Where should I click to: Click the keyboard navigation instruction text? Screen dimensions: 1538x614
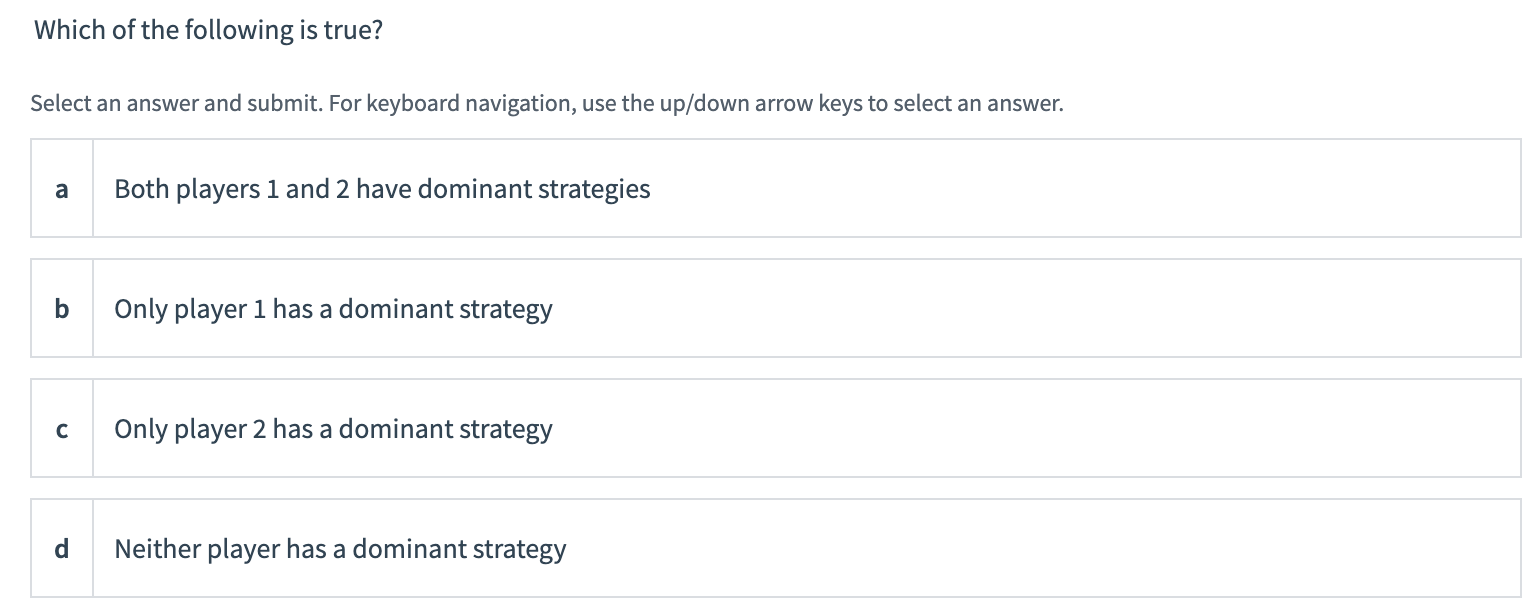click(546, 102)
